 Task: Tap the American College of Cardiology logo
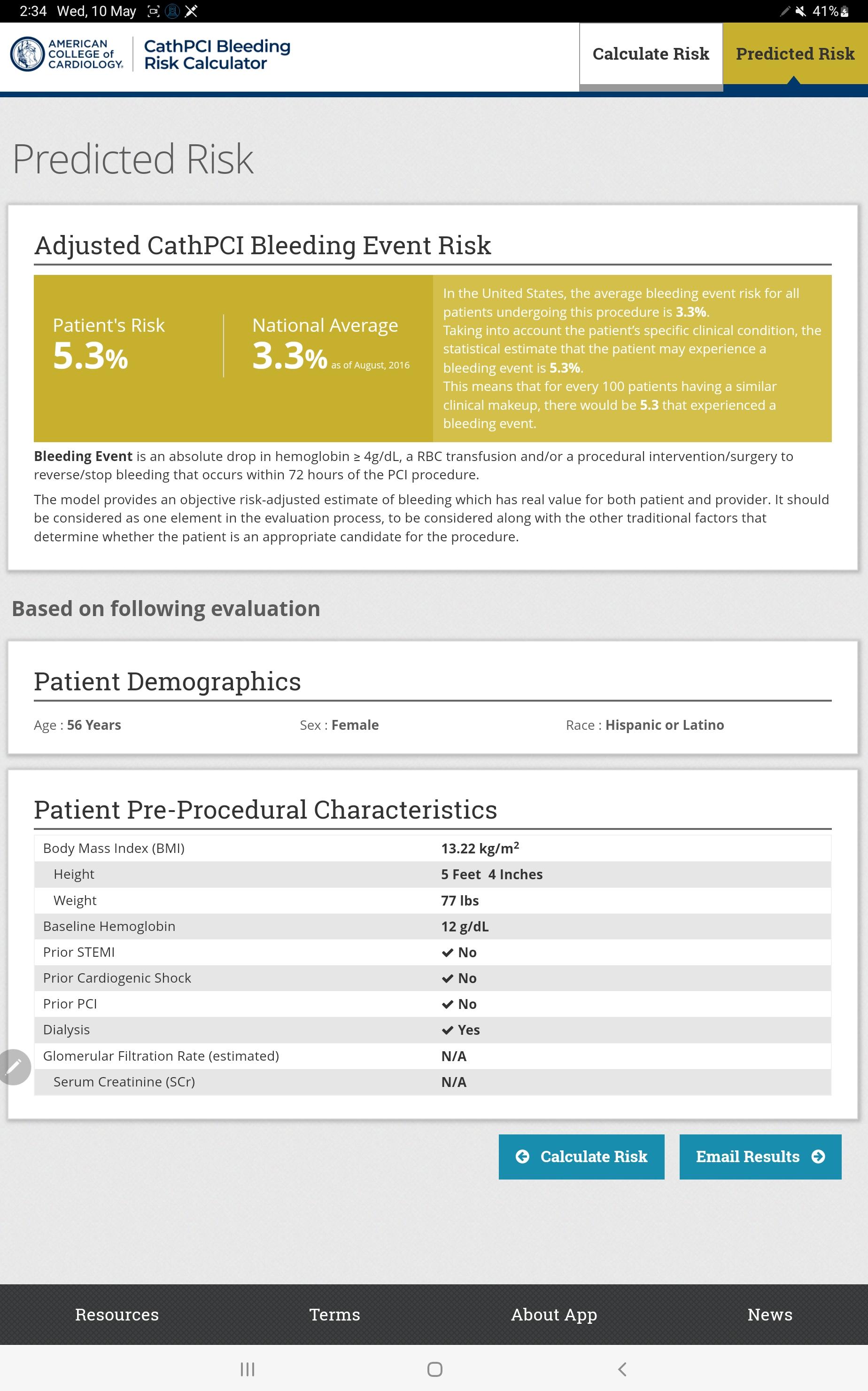(x=67, y=54)
